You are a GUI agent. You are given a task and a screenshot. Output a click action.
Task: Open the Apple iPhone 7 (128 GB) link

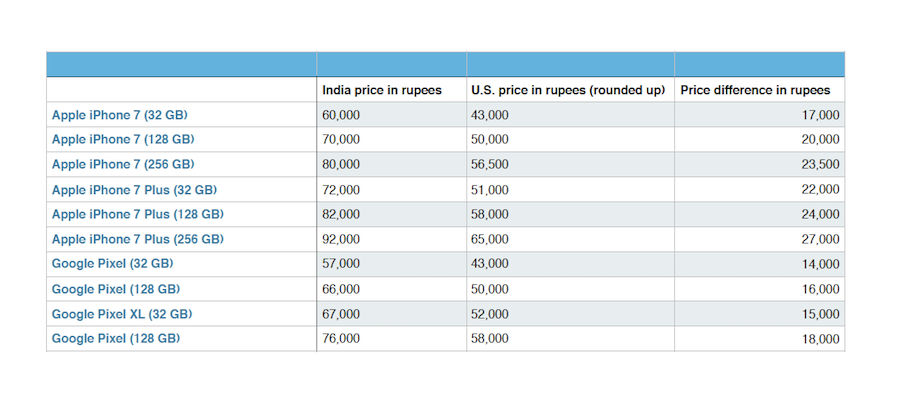[x=123, y=140]
